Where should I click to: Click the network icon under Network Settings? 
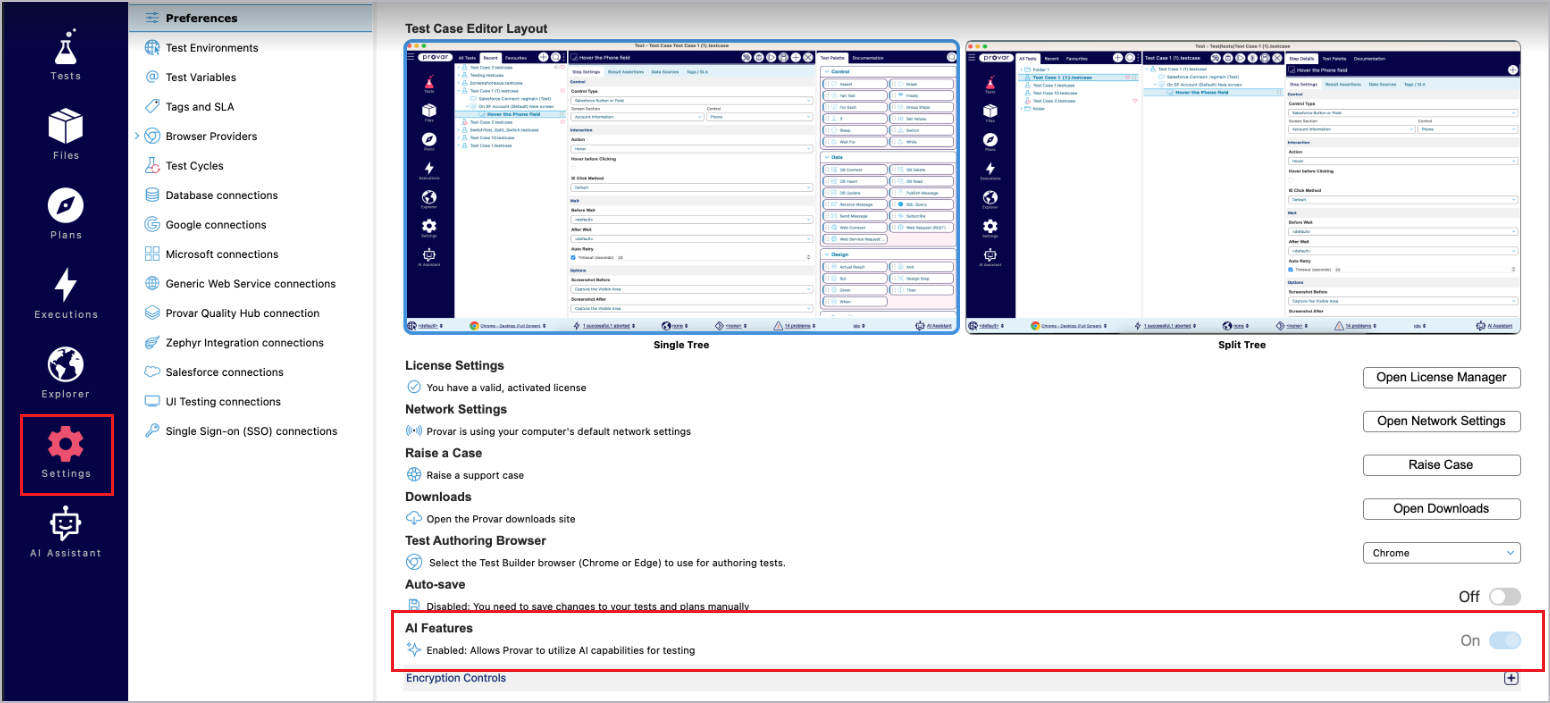(x=412, y=431)
